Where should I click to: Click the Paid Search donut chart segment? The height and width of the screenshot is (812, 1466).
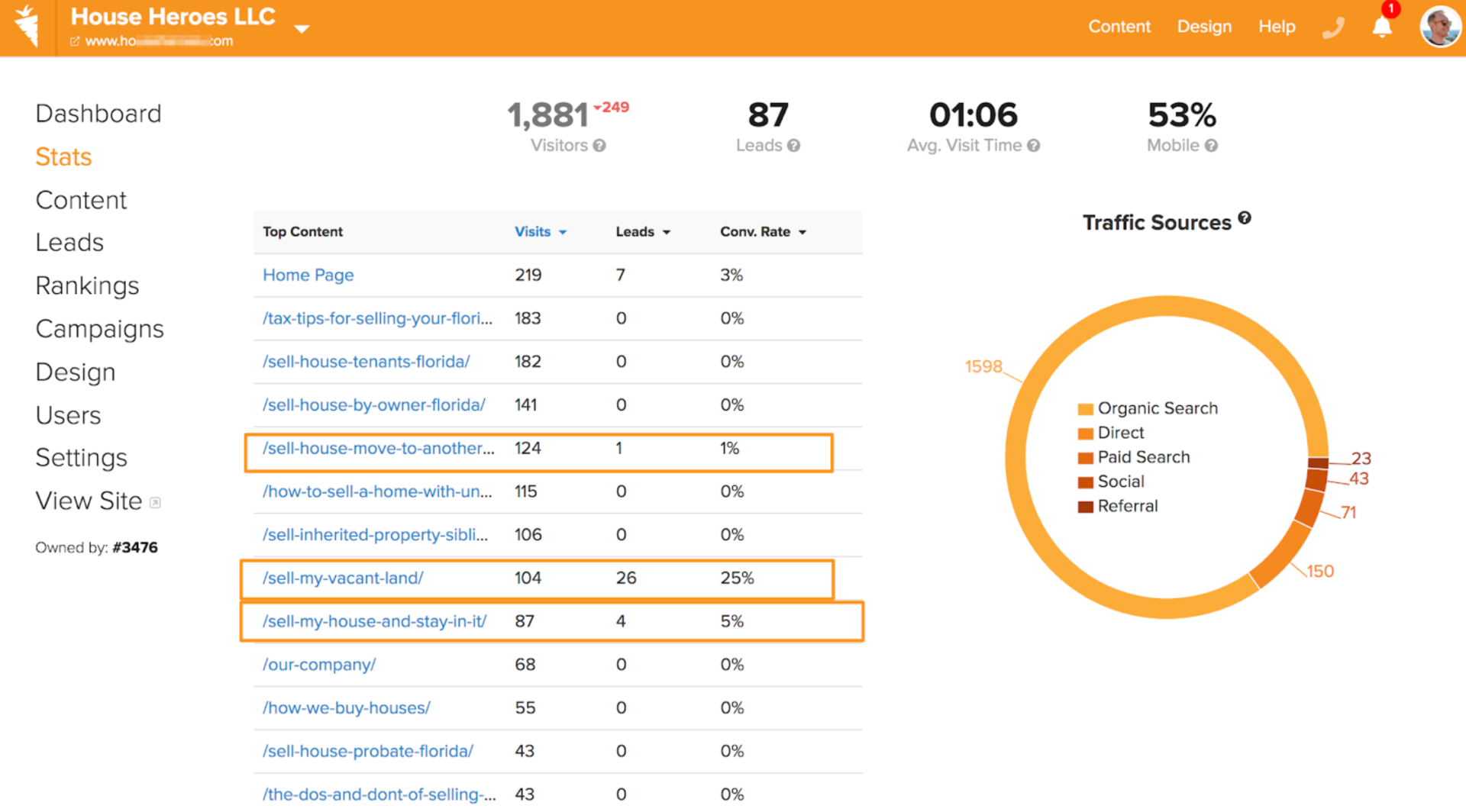[1309, 509]
